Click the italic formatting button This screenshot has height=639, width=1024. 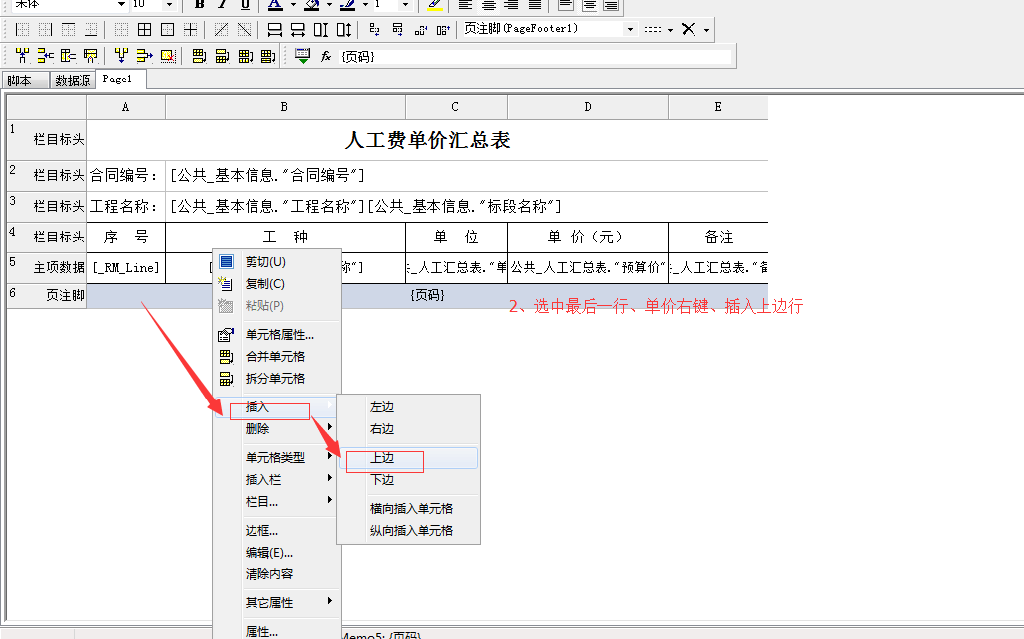click(222, 5)
